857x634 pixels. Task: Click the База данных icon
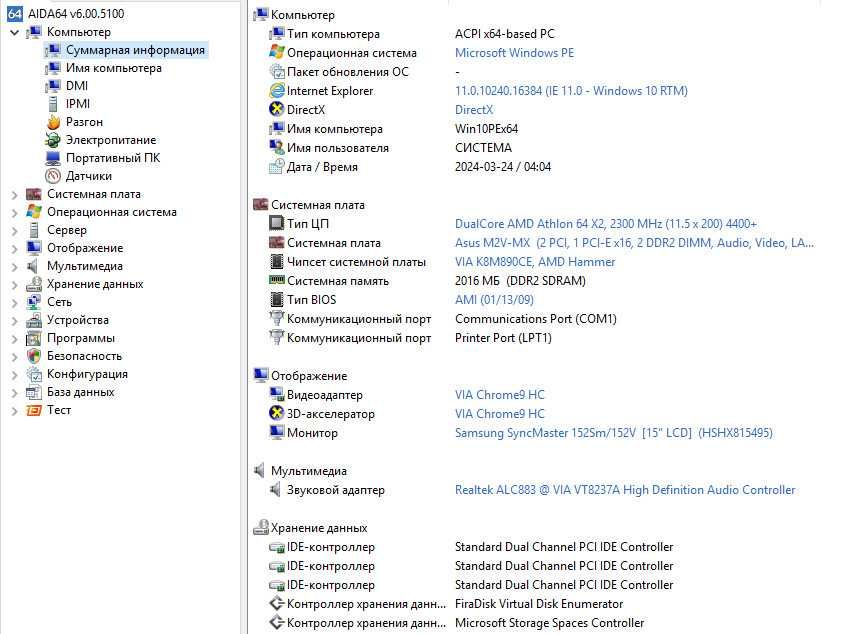34,392
